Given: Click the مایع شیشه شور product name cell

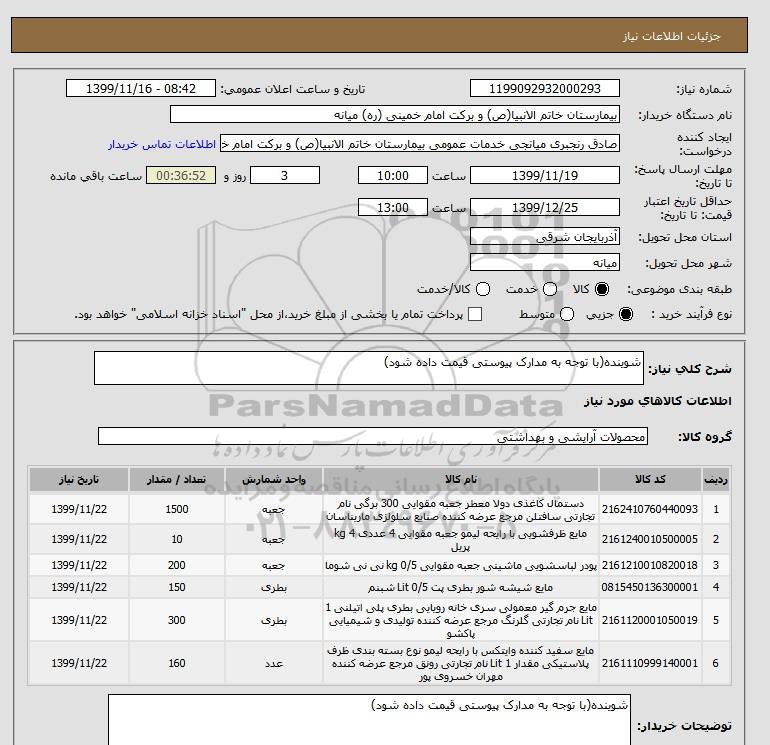Looking at the screenshot, I should (461, 587).
